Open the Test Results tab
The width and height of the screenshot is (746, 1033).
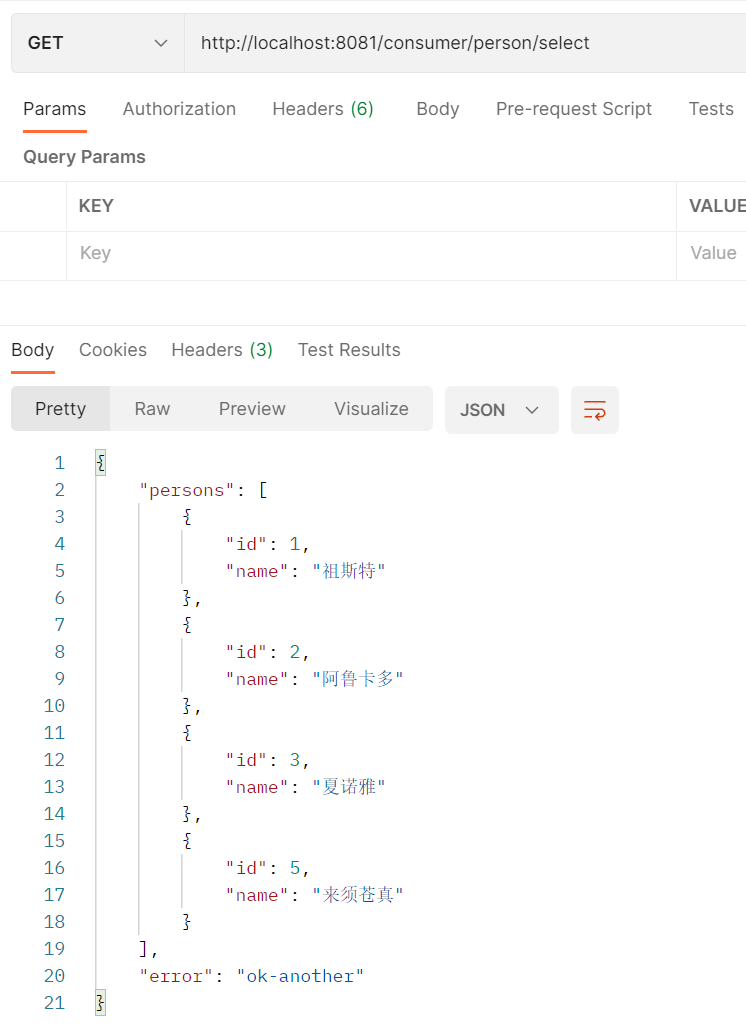349,350
